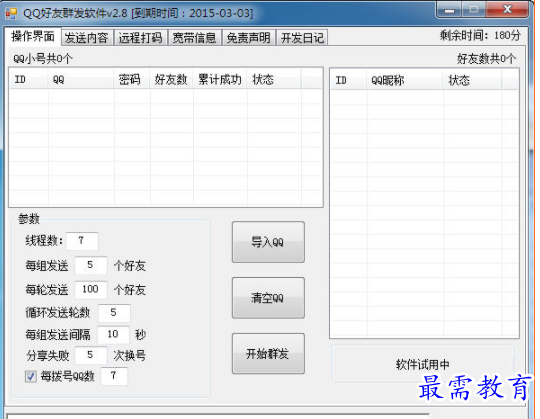Edit the 每拨号QQ数 value field

(x=114, y=376)
